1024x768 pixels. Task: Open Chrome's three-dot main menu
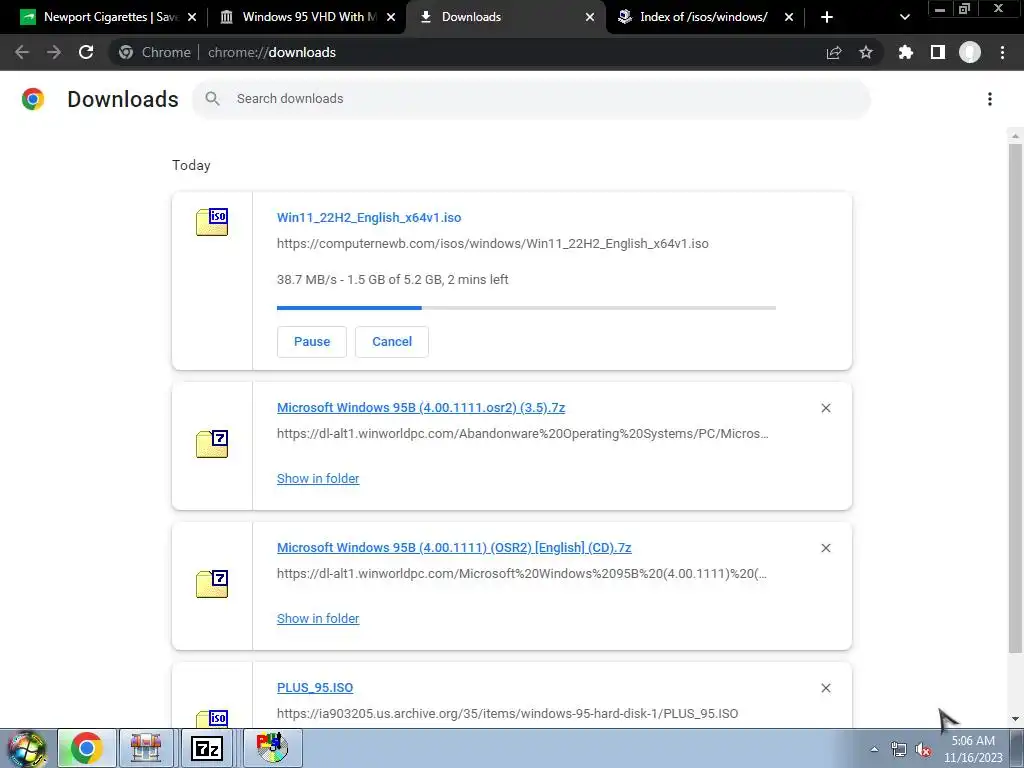(x=1002, y=52)
